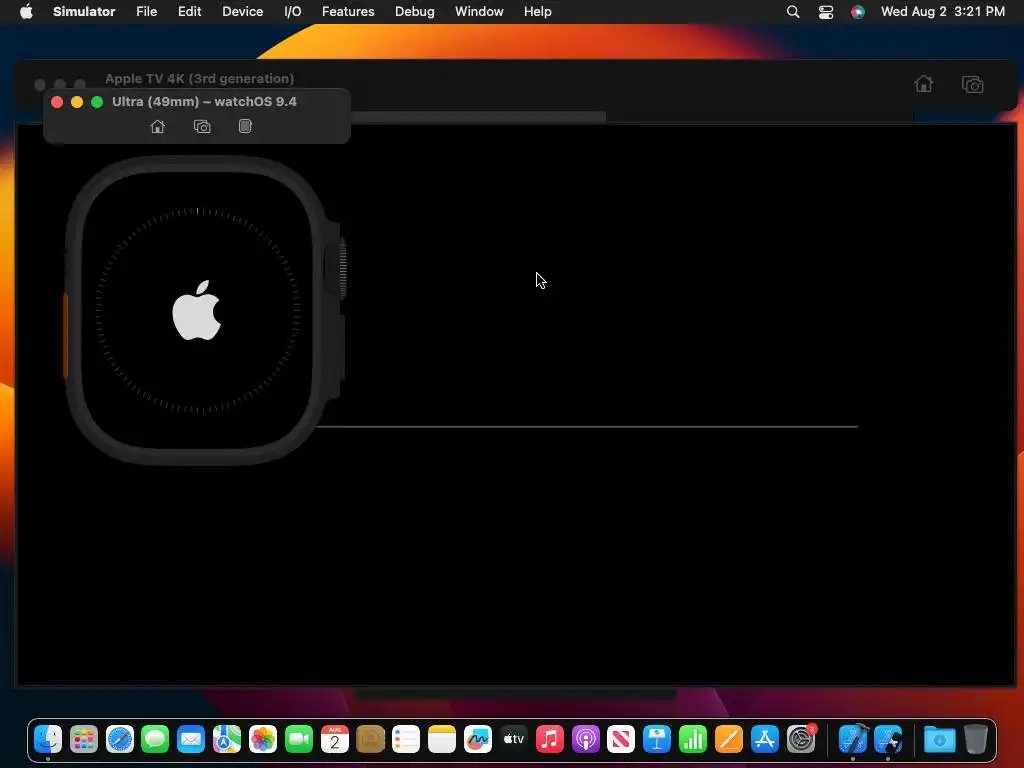1024x768 pixels.
Task: Open the I/O menu
Action: click(x=293, y=12)
